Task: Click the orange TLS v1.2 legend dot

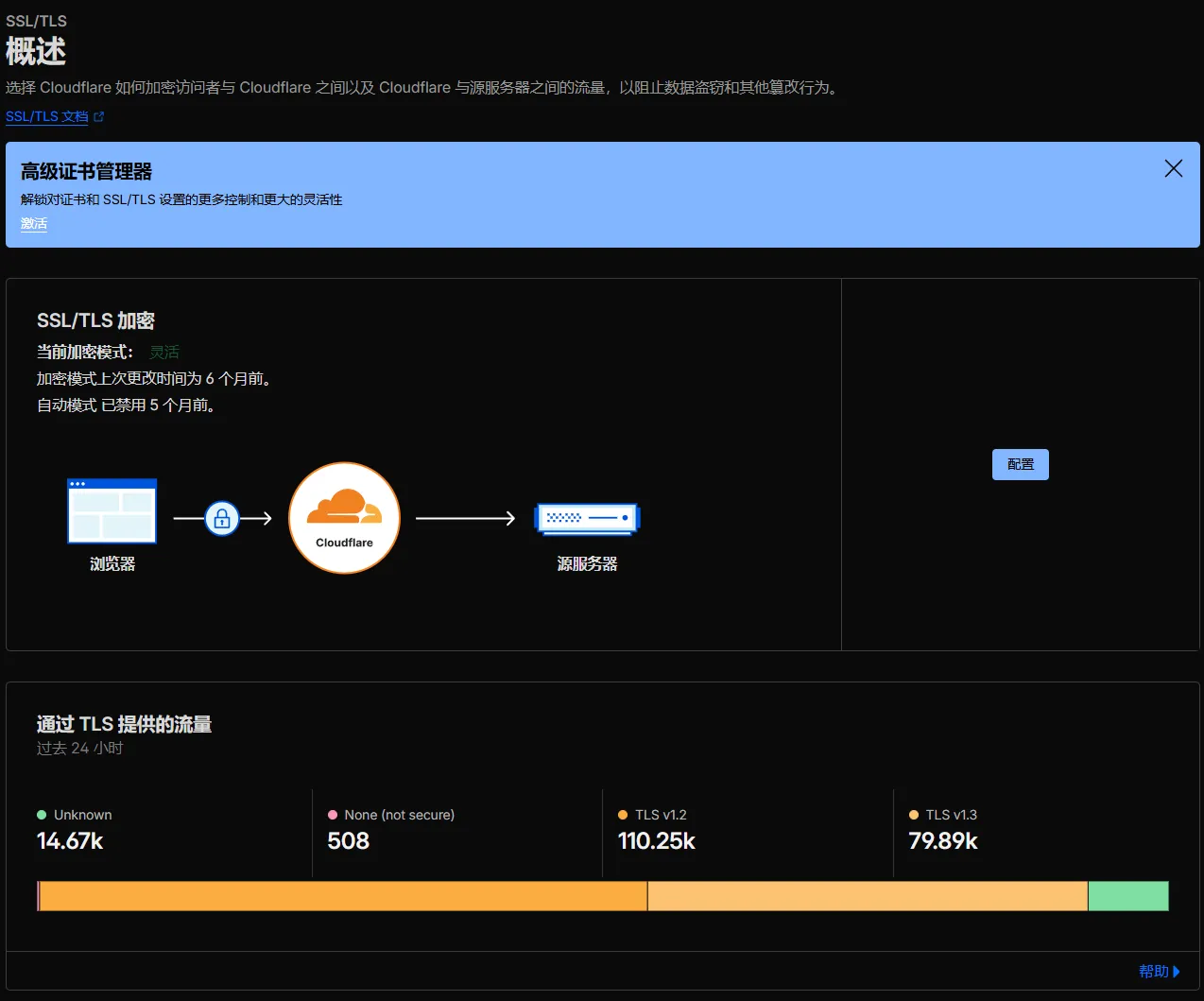Action: 623,815
